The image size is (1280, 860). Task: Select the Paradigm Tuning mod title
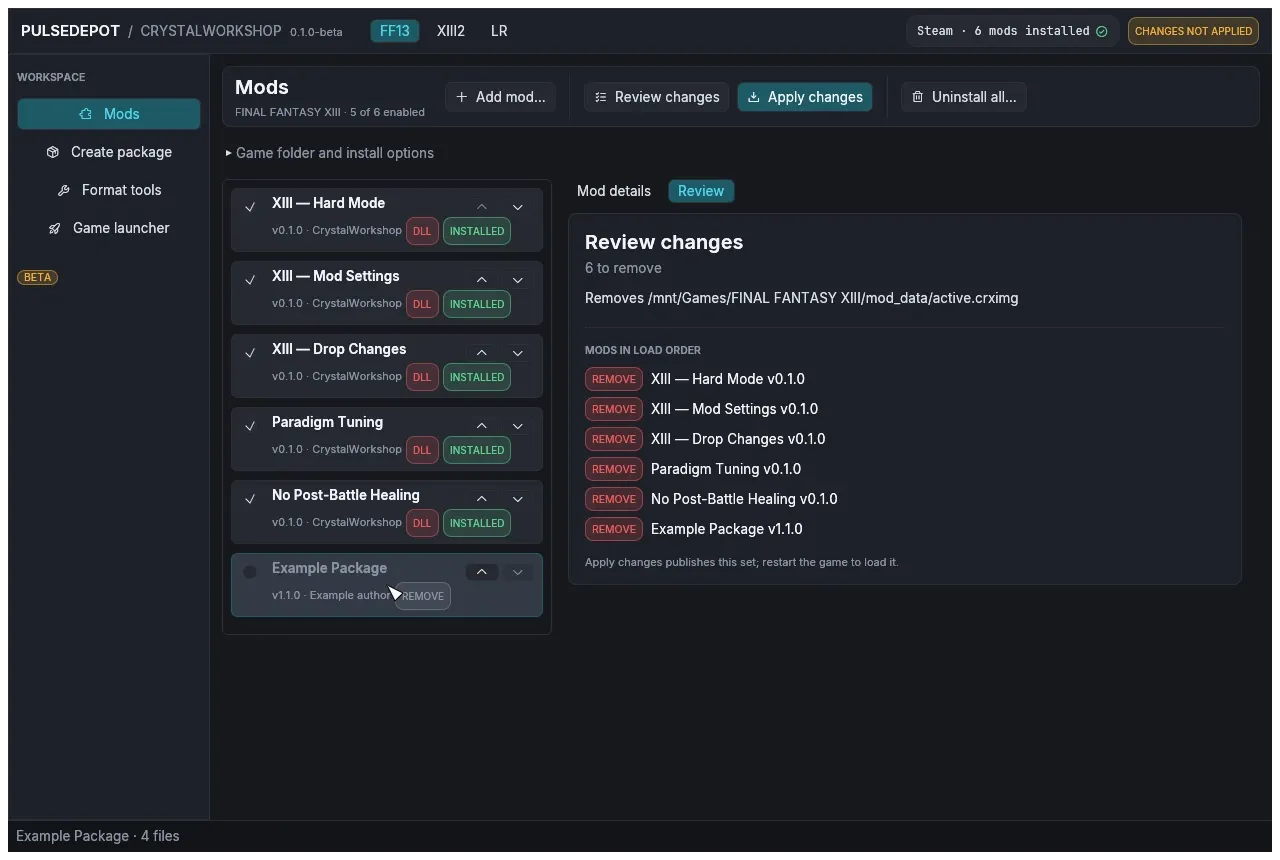point(327,422)
